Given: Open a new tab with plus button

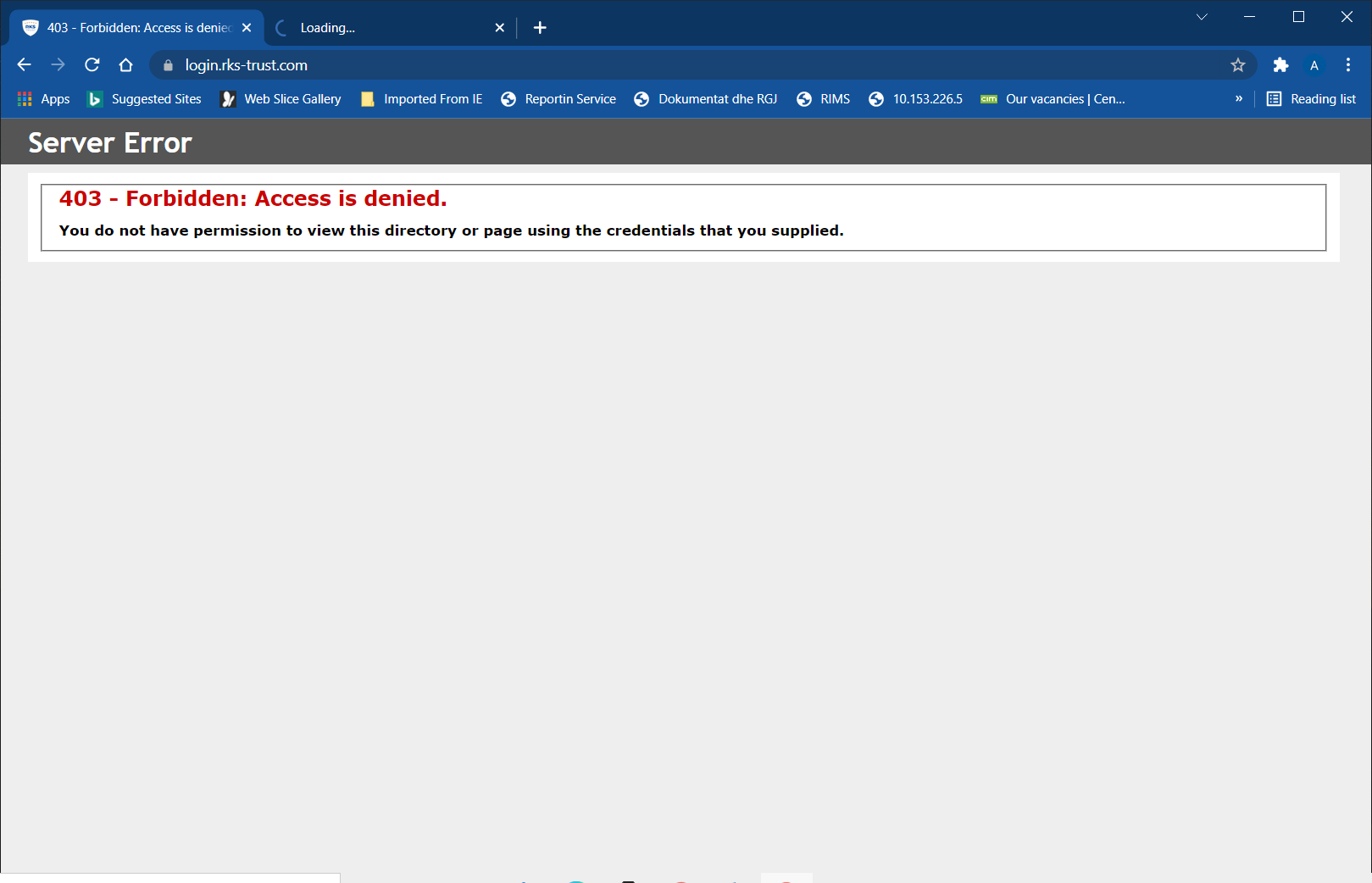Looking at the screenshot, I should point(540,28).
